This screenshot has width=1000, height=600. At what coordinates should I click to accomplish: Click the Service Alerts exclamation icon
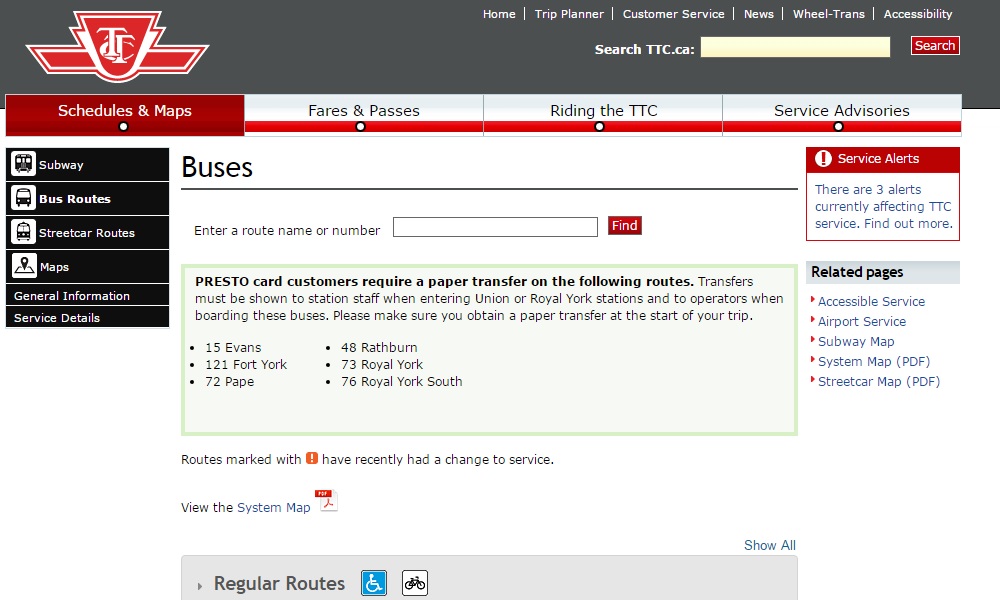tap(823, 159)
